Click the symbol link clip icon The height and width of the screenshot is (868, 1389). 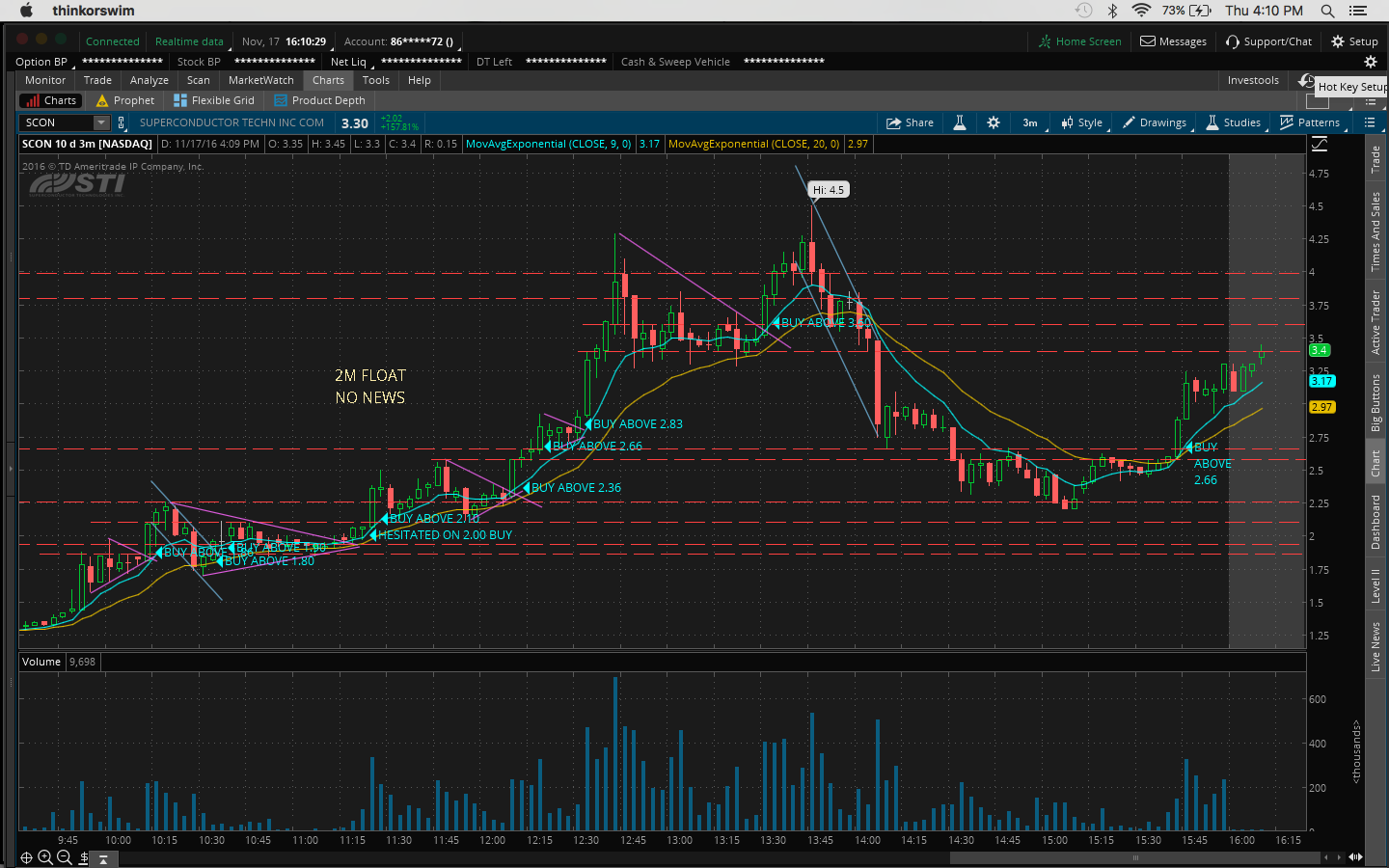point(121,122)
